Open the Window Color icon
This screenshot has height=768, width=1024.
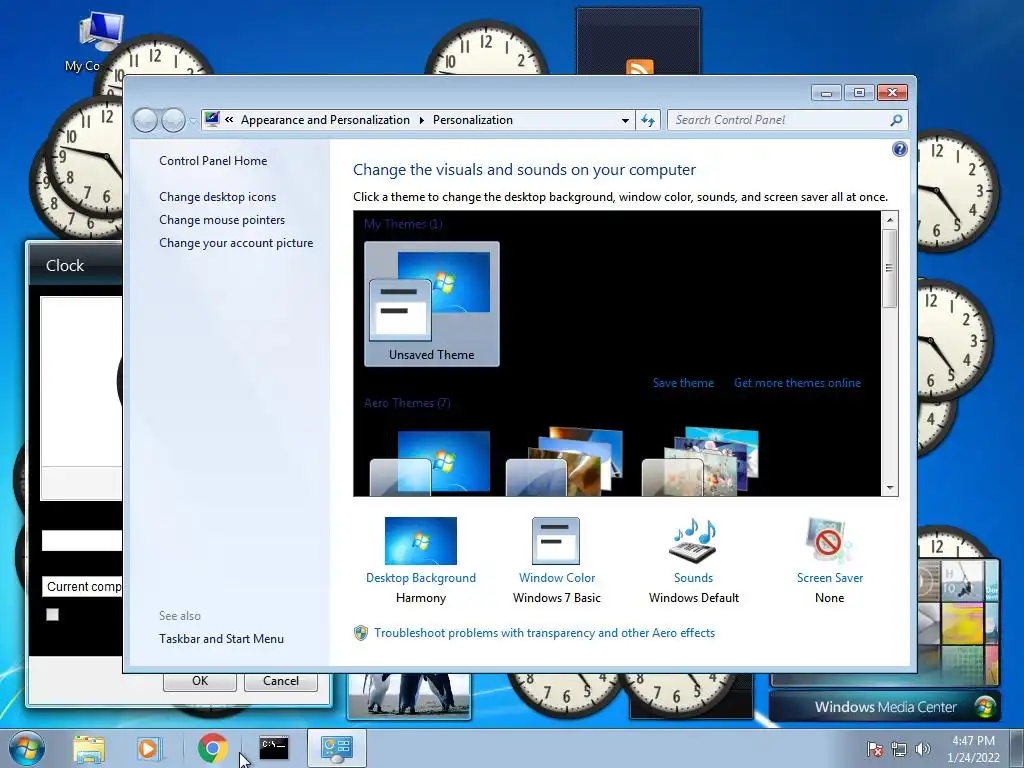[x=556, y=541]
